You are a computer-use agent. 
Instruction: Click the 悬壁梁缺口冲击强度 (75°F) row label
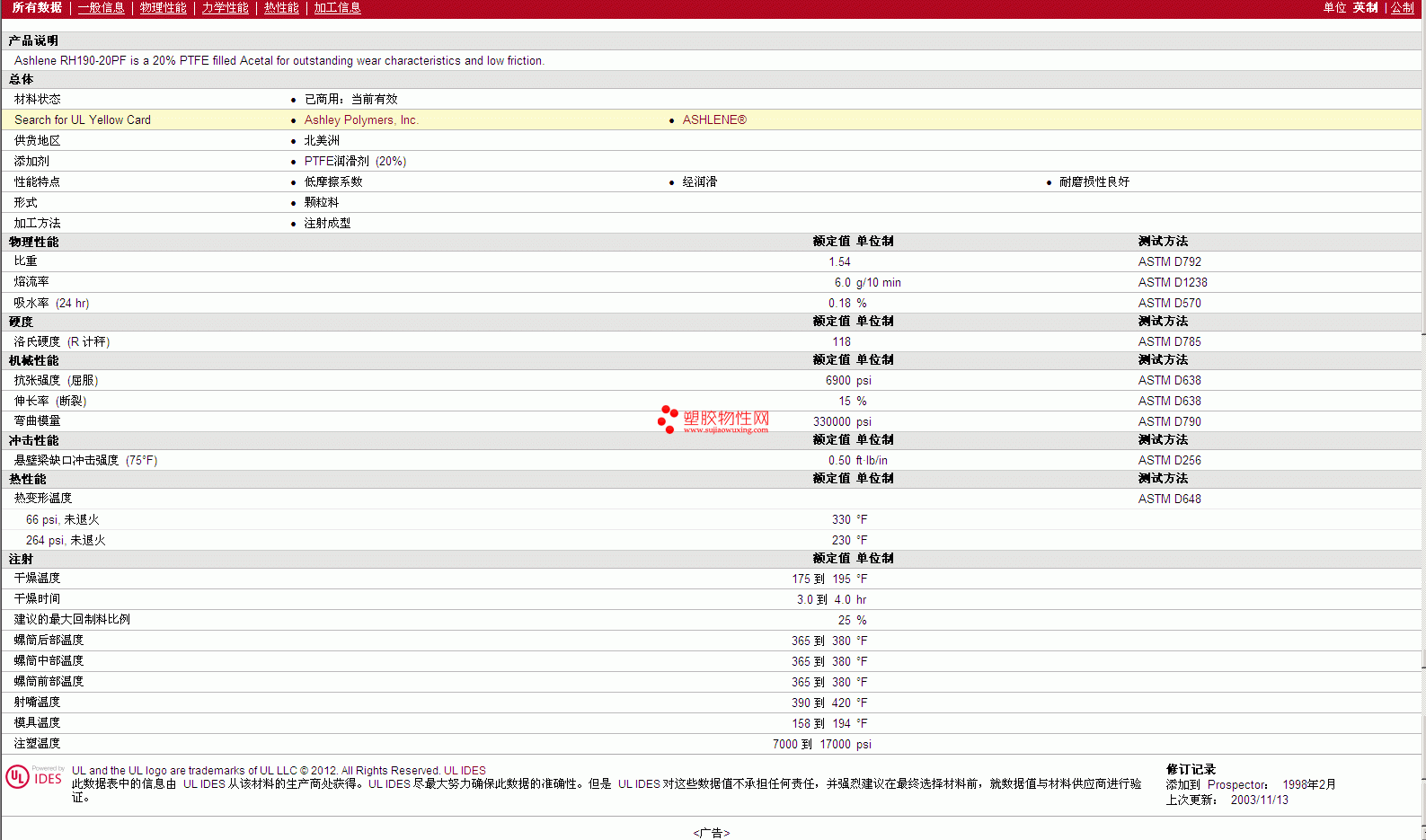85,461
